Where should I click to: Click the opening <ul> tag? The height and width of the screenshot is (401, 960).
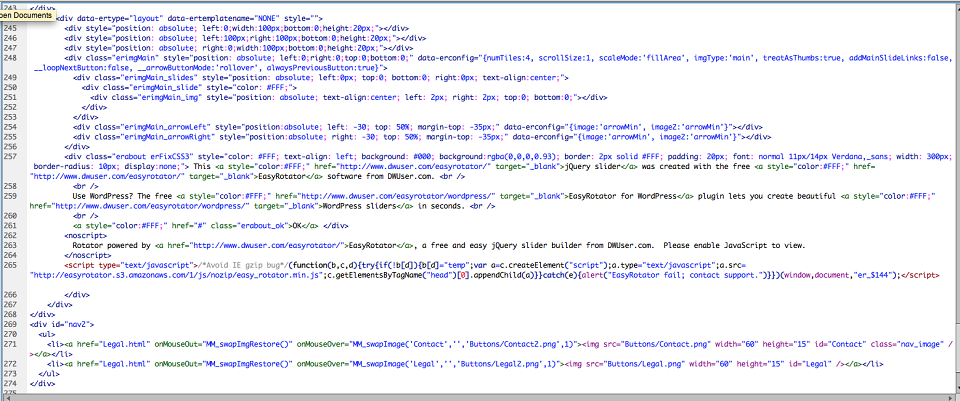coord(47,335)
